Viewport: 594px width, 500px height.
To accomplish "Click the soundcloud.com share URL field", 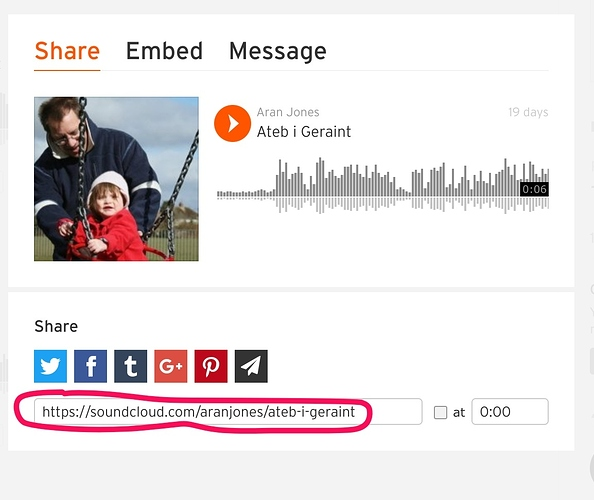I will (228, 411).
